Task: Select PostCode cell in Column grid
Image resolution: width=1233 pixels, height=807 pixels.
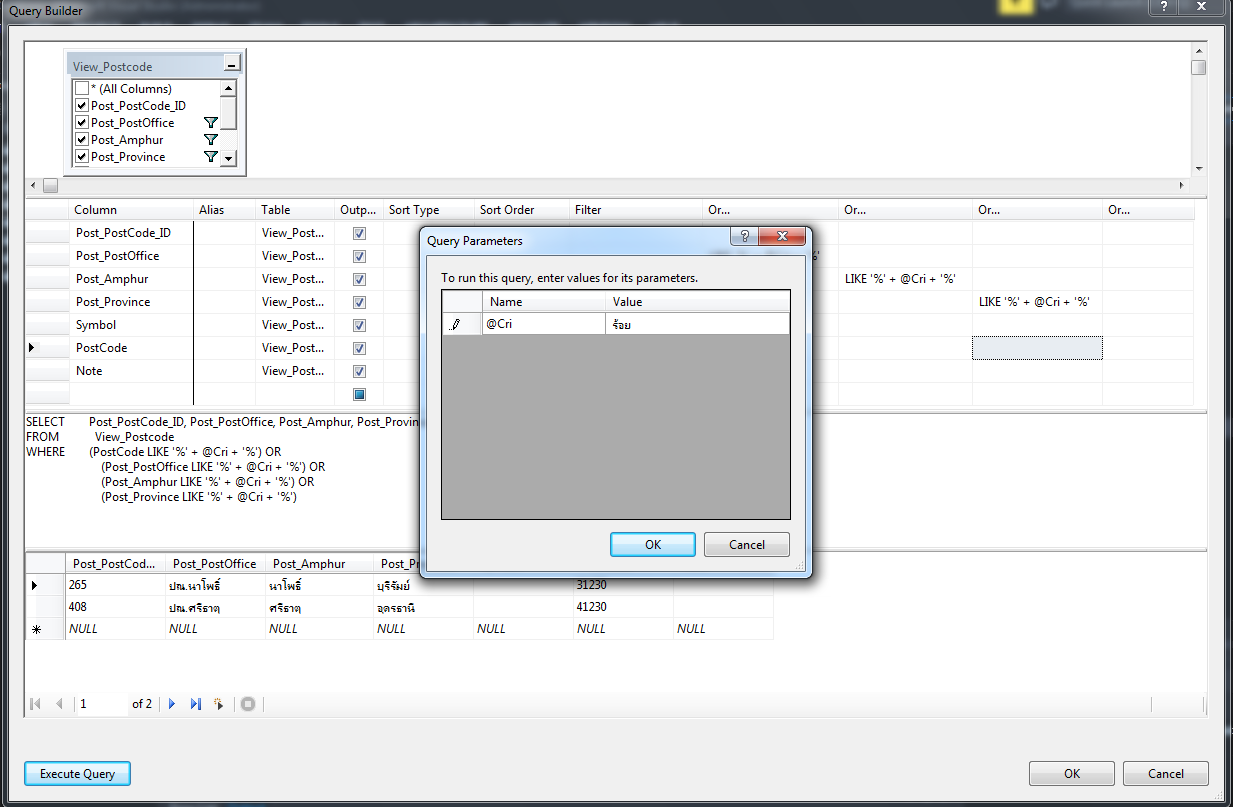Action: tap(131, 348)
